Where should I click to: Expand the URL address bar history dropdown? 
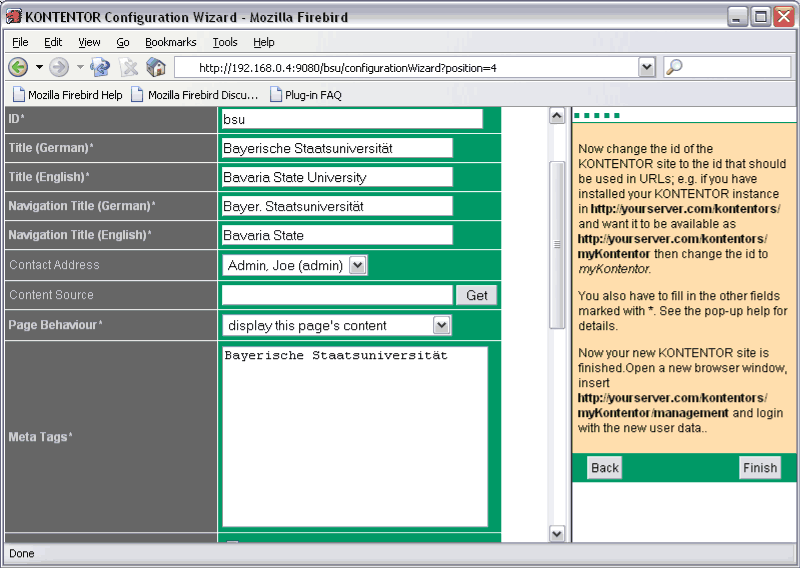[x=646, y=67]
